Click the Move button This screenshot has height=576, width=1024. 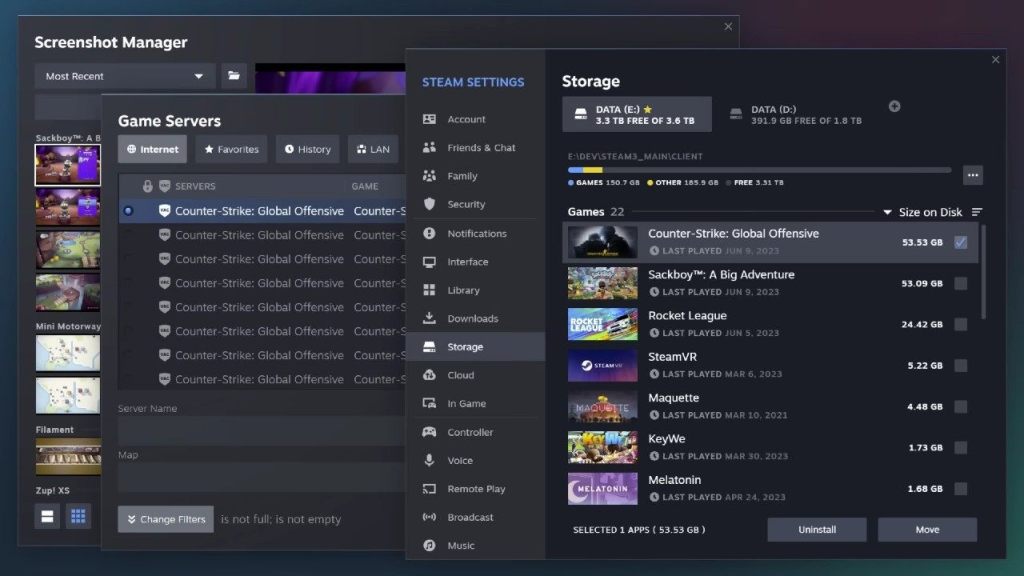927,530
